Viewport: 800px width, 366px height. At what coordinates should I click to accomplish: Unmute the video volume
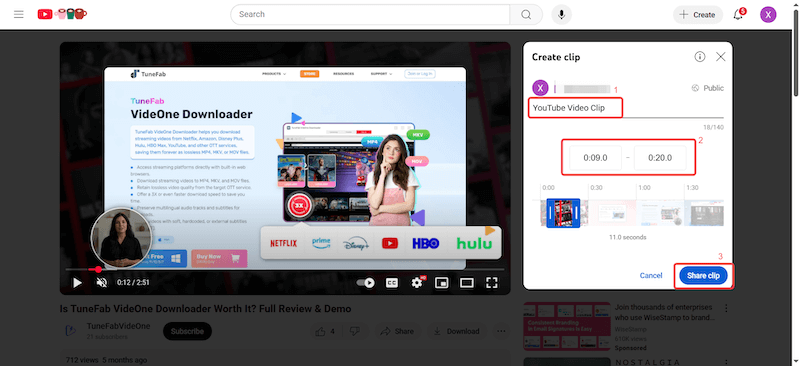pyautogui.click(x=102, y=282)
